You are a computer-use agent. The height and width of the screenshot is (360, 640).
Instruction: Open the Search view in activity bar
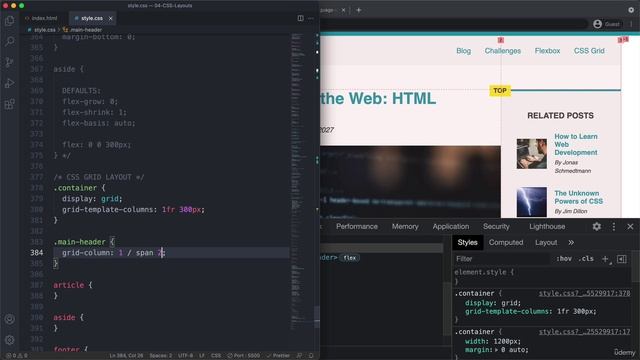10,41
